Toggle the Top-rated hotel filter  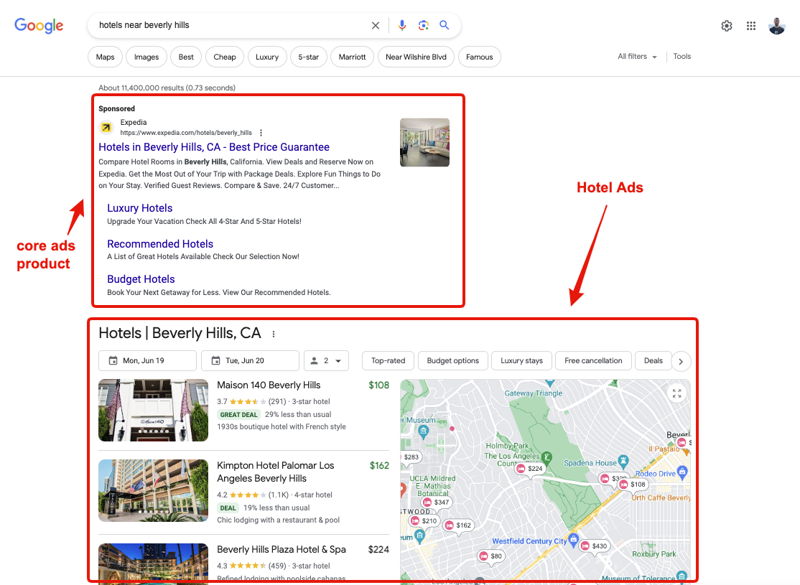[388, 361]
